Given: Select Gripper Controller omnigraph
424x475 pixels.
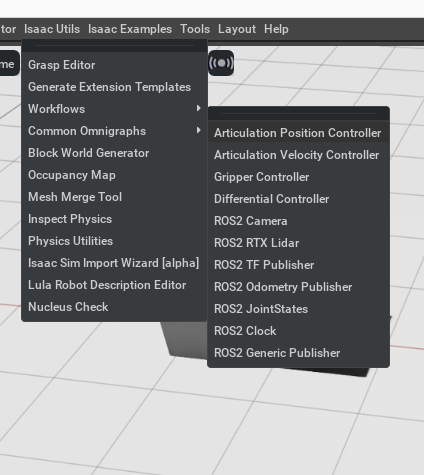Looking at the screenshot, I should click(x=298, y=177).
